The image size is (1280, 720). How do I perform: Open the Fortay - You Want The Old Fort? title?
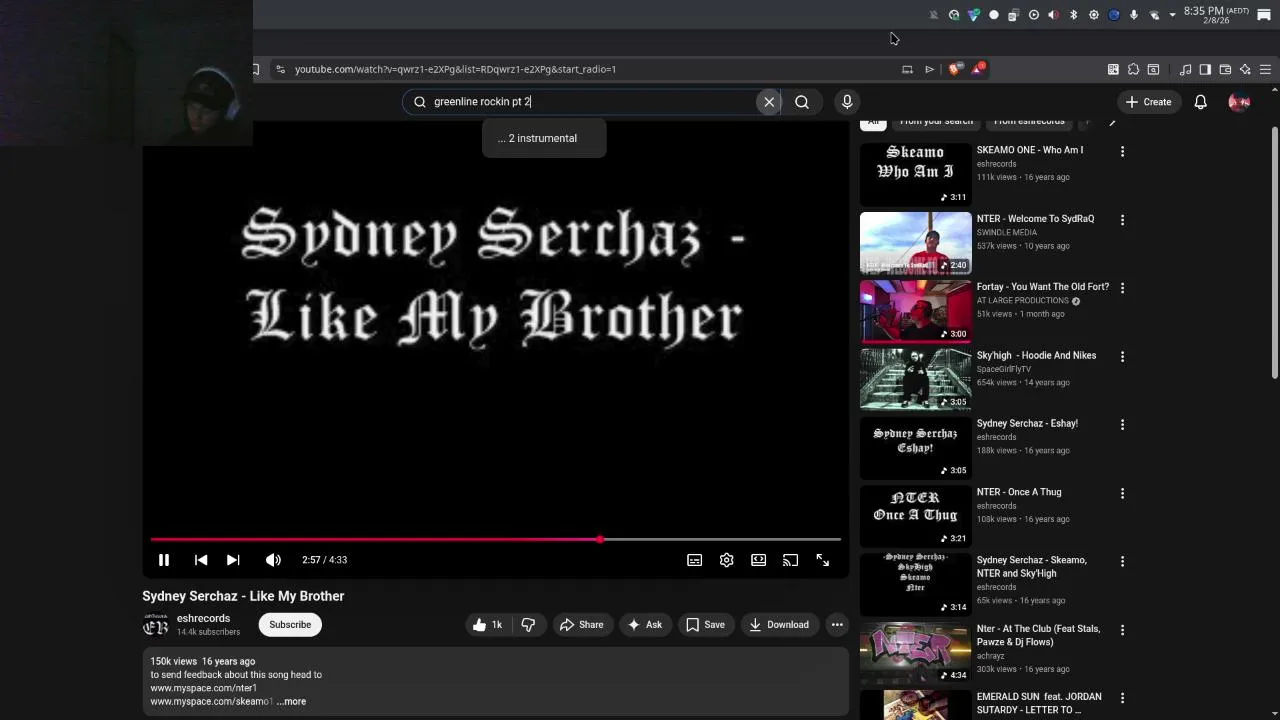(1043, 287)
